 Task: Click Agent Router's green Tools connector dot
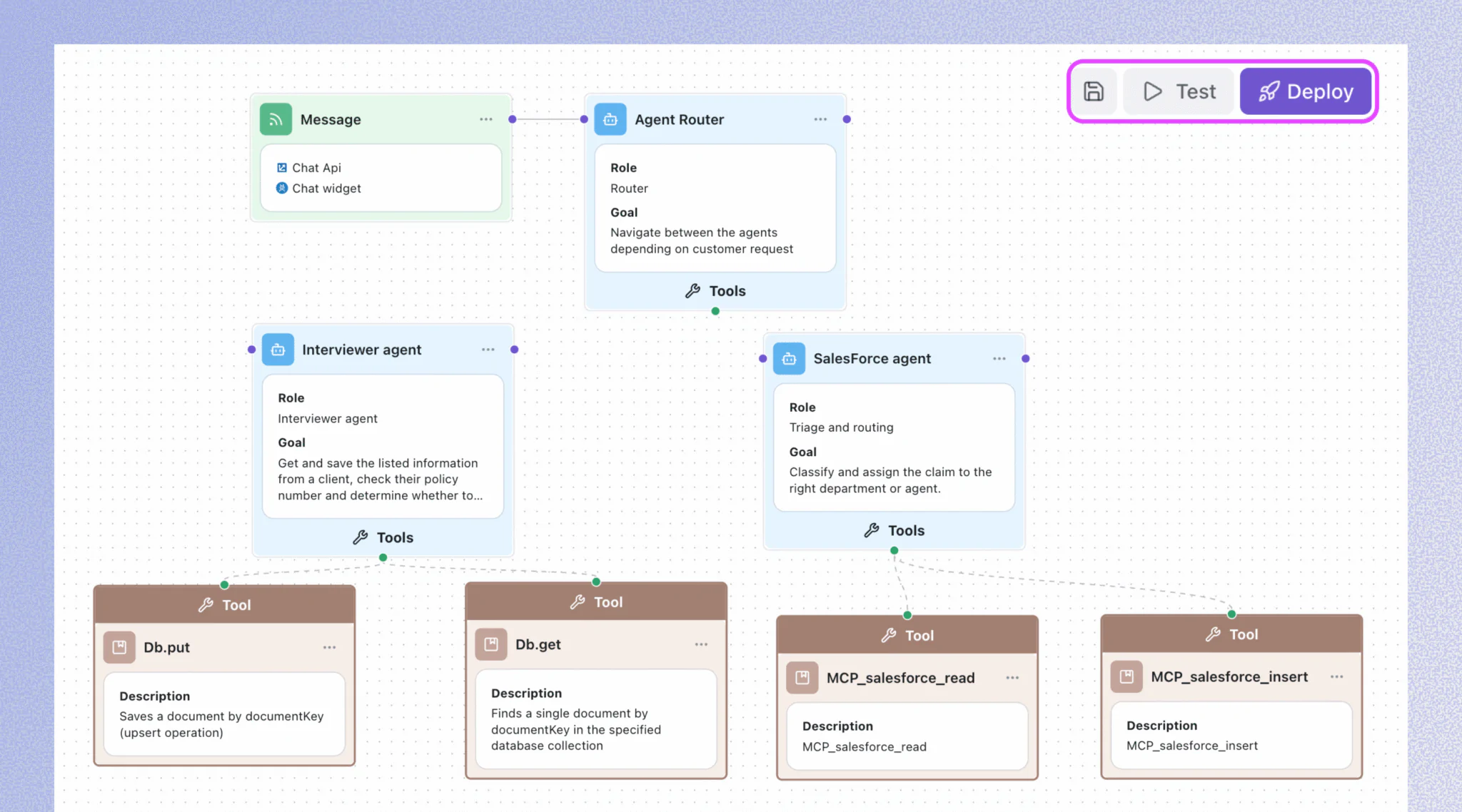pos(715,311)
